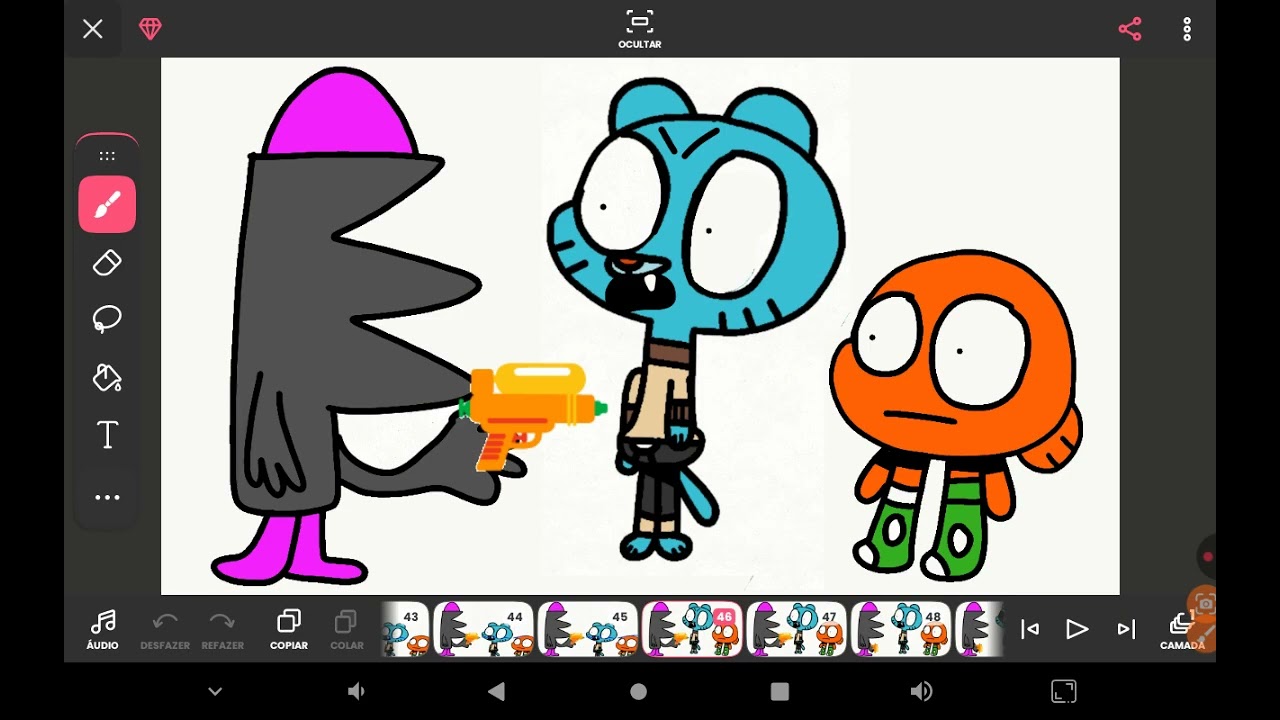
Task: Open Android recent apps square
Action: coord(780,691)
